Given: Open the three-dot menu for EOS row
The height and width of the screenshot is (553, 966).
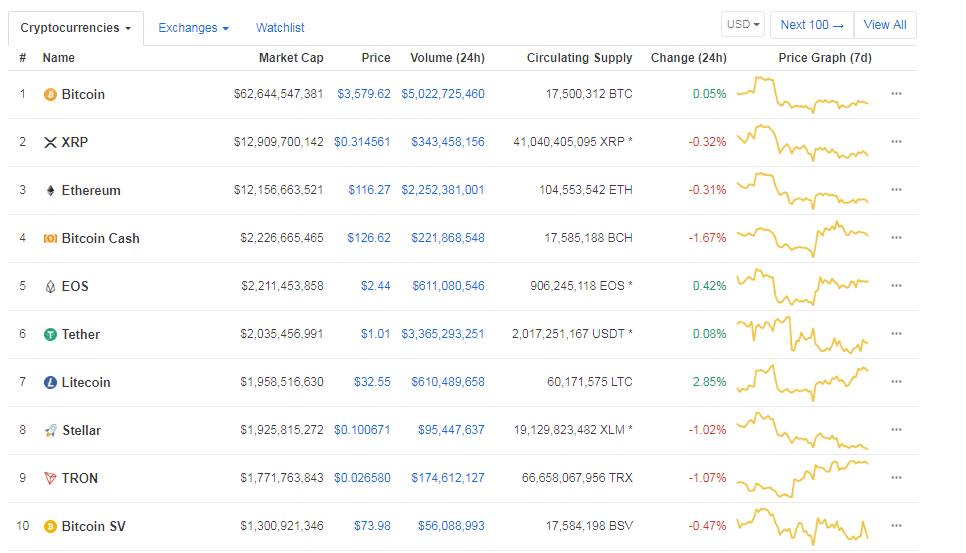Looking at the screenshot, I should point(896,286).
